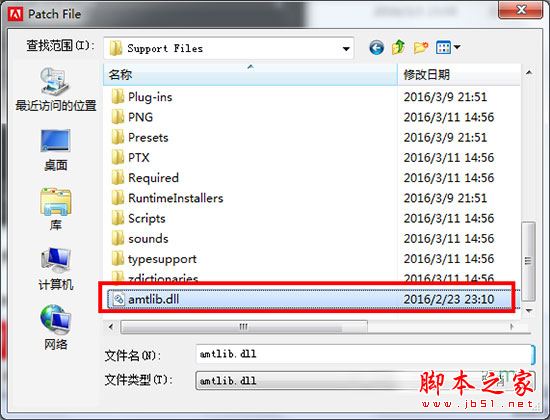Click the horizontal scrollbar thumb

click(244, 327)
